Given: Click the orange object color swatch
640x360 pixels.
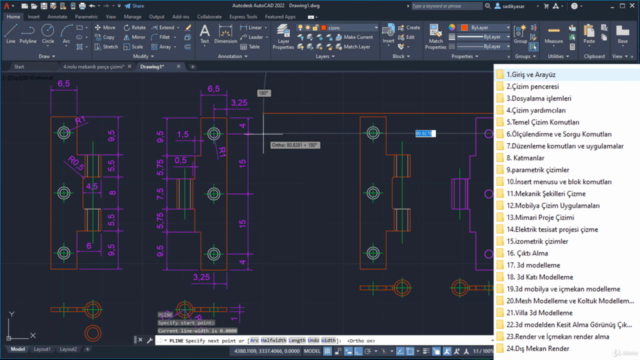Looking at the screenshot, I should (464, 27).
